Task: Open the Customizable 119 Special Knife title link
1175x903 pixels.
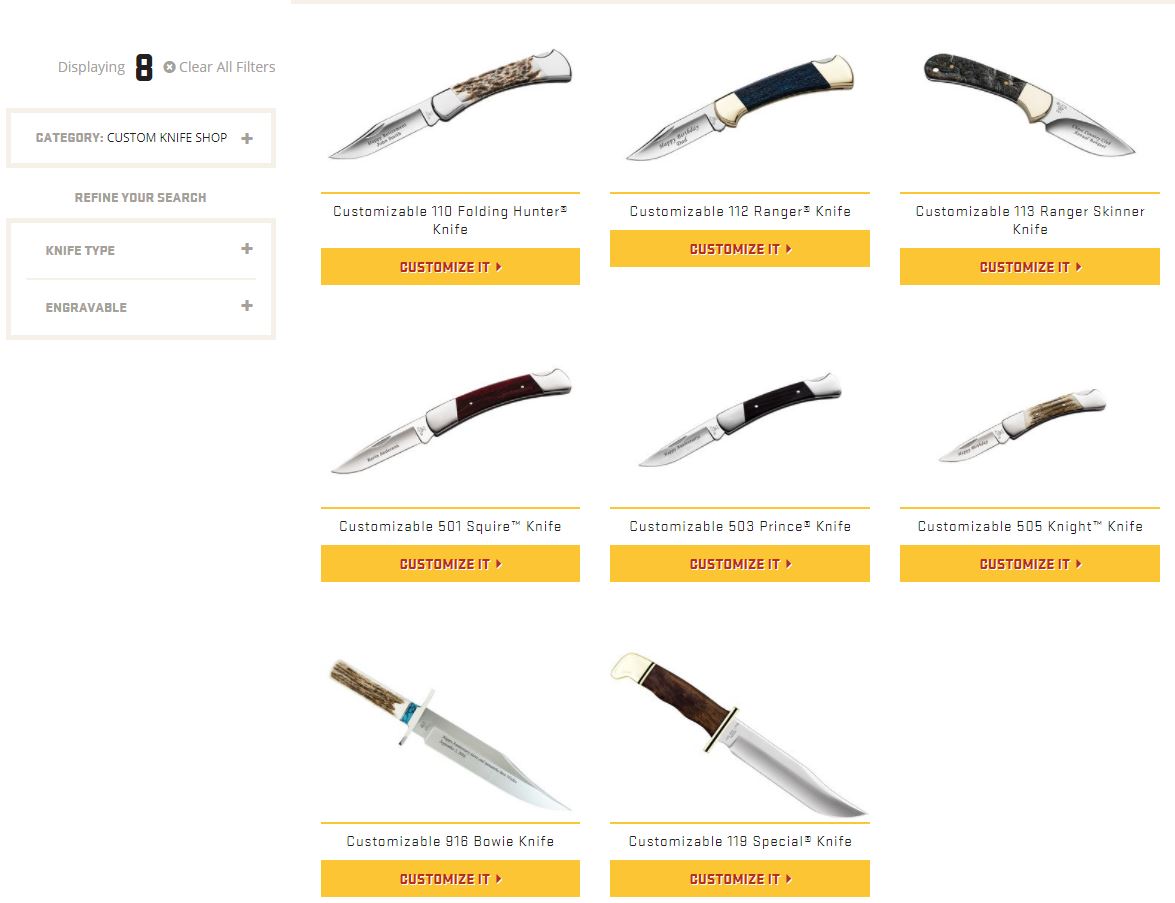Action: 740,841
